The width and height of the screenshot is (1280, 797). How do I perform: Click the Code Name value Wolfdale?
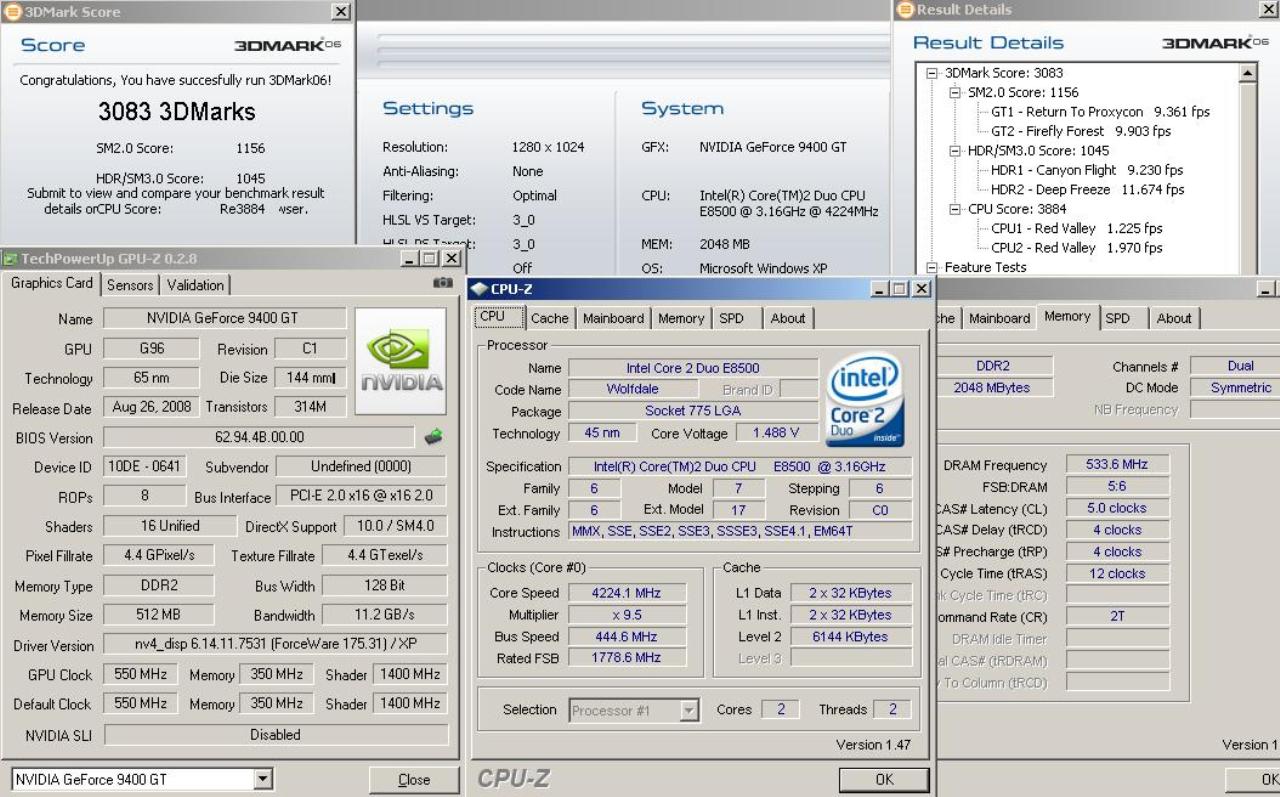pos(632,389)
